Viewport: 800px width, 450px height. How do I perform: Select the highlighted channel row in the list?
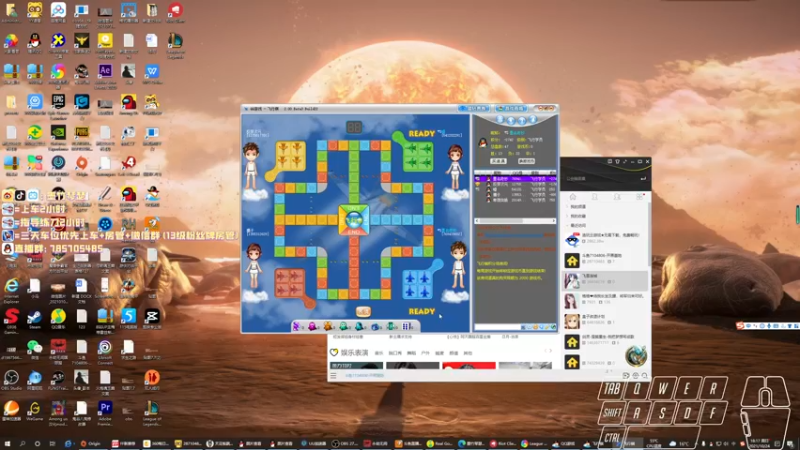[605, 281]
